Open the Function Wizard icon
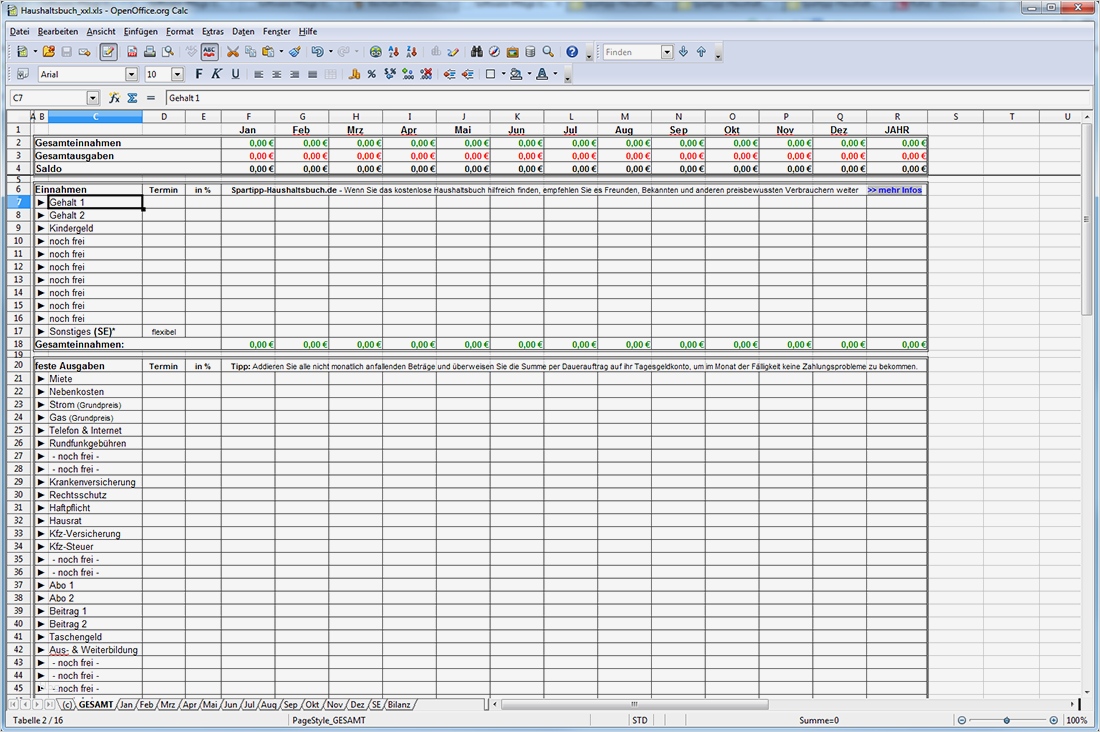The height and width of the screenshot is (732, 1100). point(114,98)
